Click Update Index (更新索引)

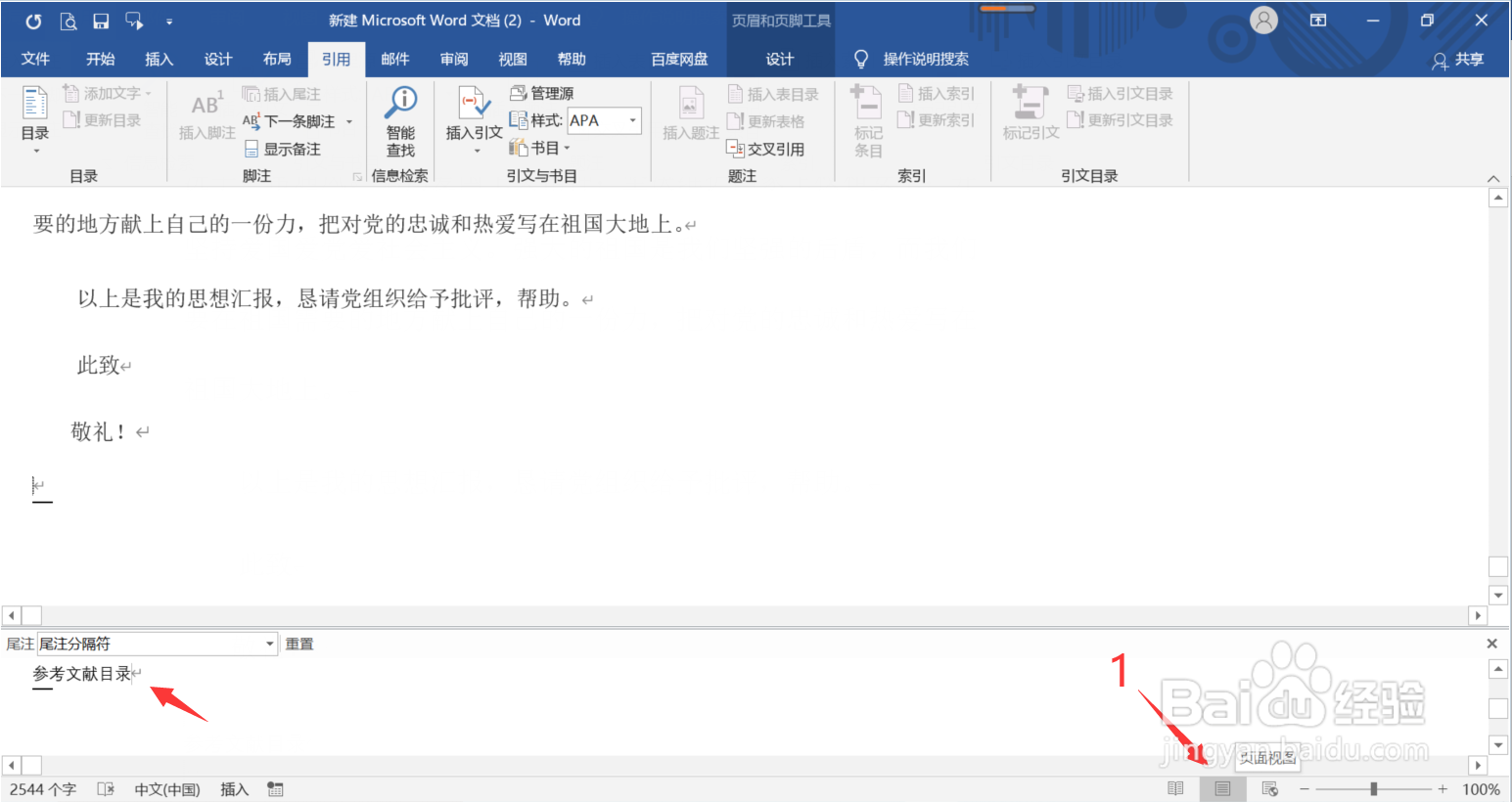pos(937,119)
